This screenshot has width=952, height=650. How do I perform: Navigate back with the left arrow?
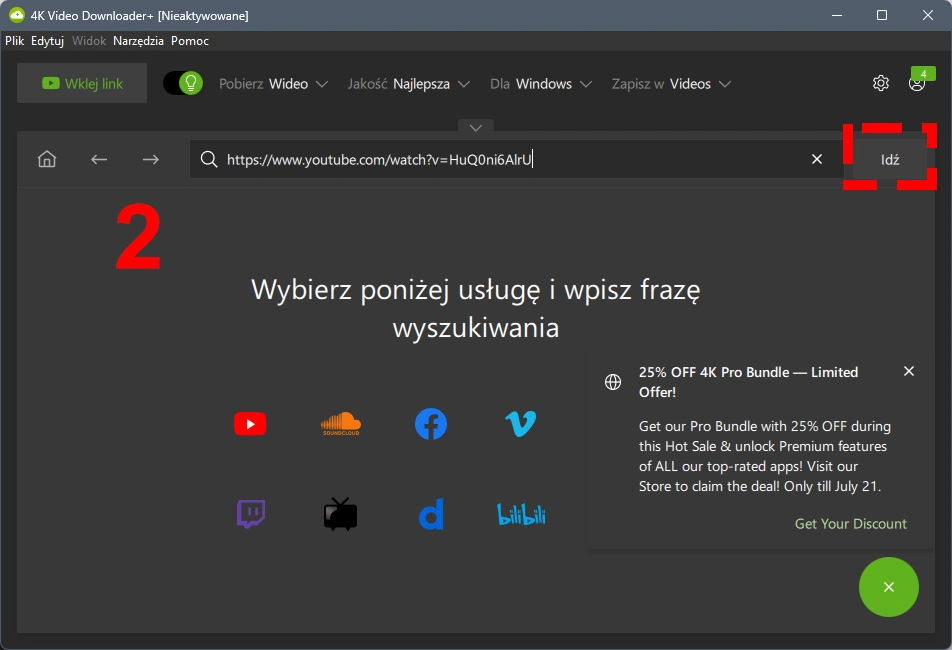tap(99, 159)
